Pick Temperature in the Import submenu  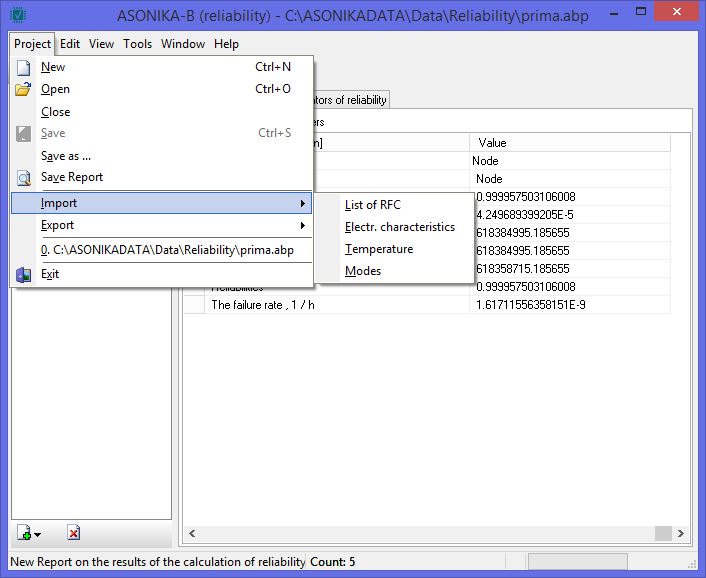click(x=378, y=249)
